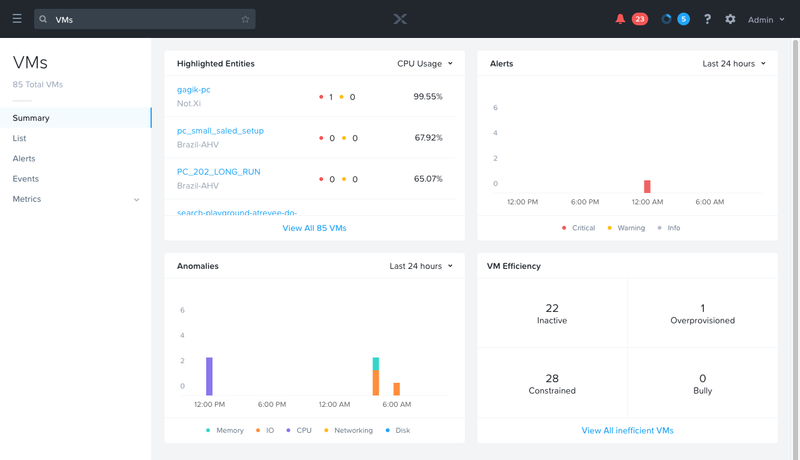Open the Admin user menu
Image resolution: width=800 pixels, height=460 pixels.
[766, 20]
